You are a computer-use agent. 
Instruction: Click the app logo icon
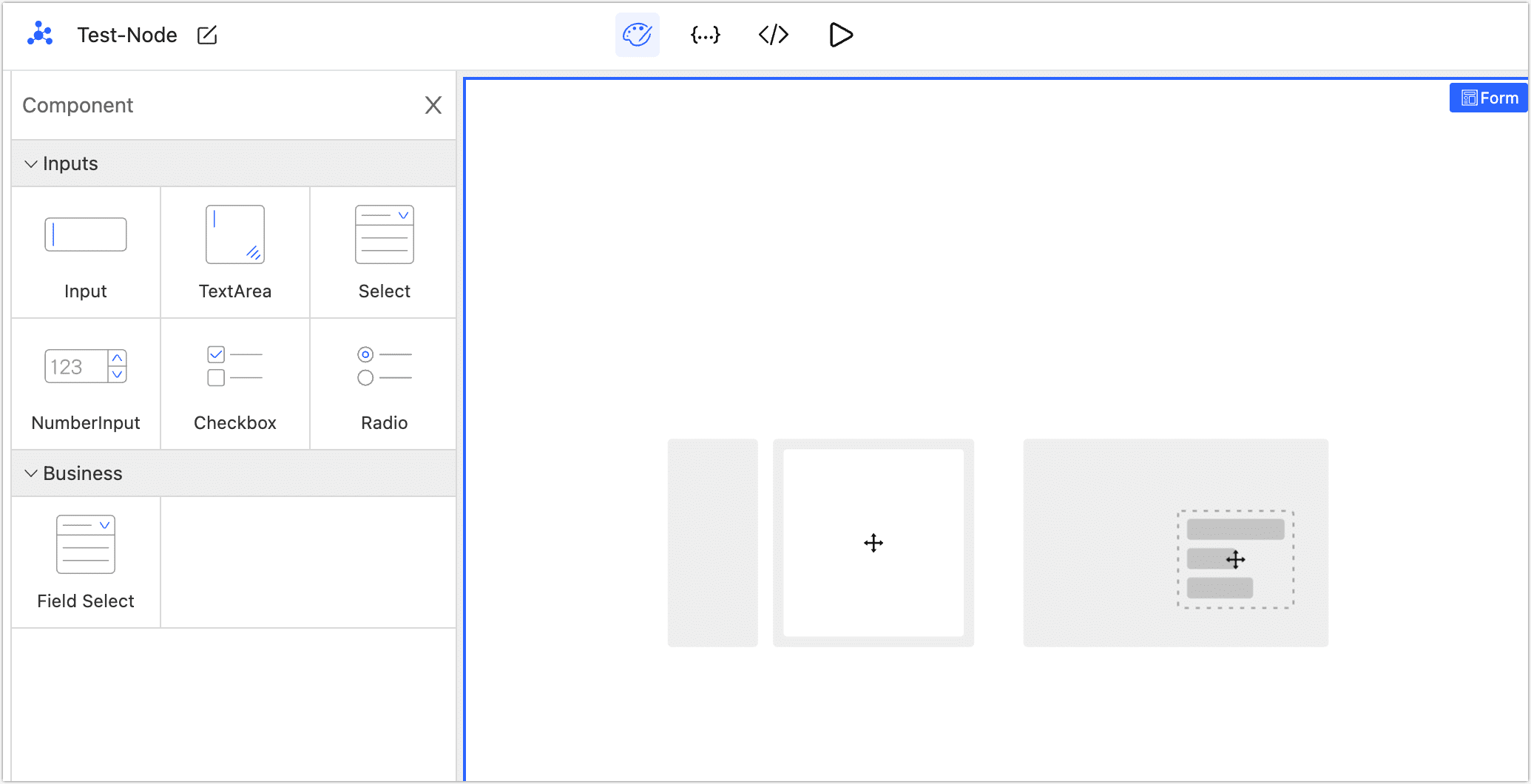[x=40, y=35]
